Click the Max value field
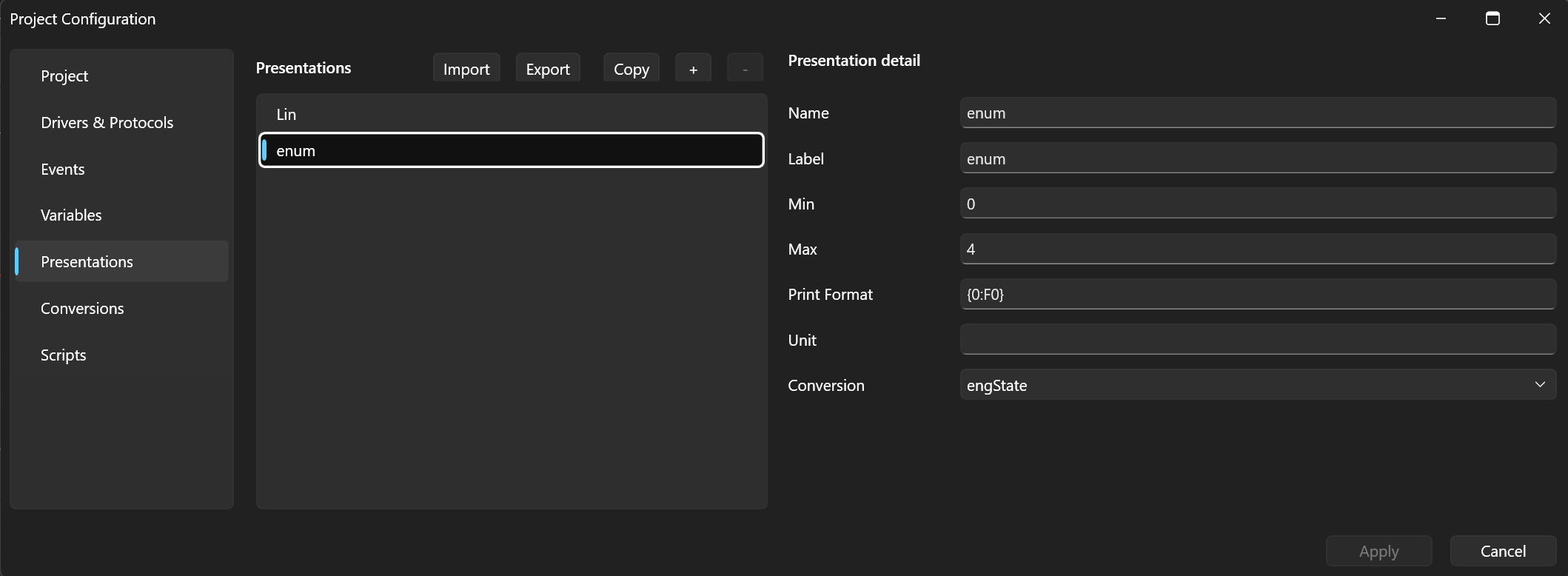This screenshot has height=576, width=1568. point(1258,249)
